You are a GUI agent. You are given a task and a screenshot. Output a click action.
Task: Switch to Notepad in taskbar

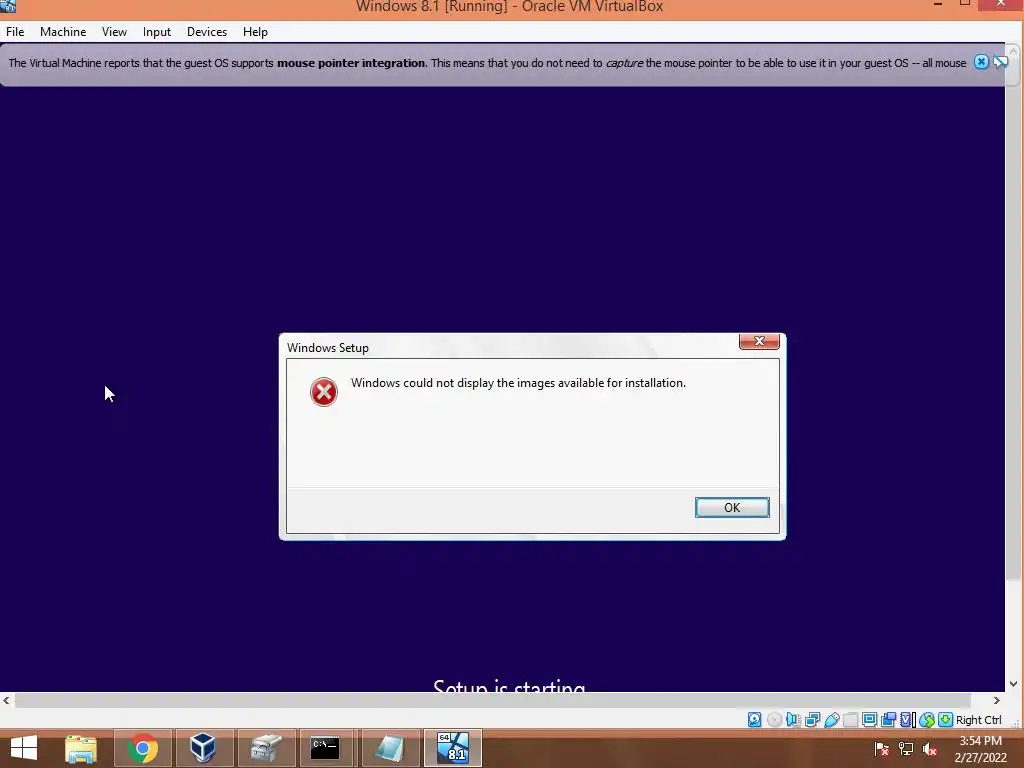coord(389,748)
